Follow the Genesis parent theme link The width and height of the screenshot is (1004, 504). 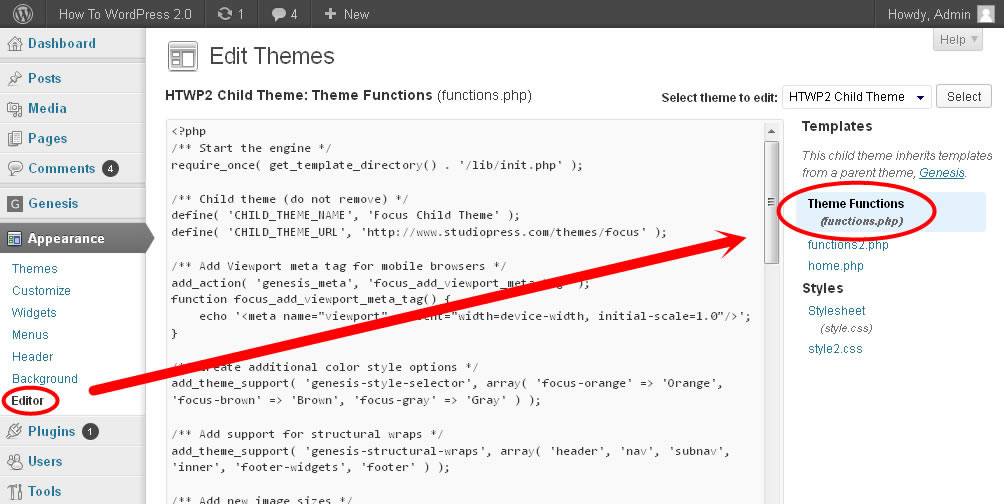click(941, 172)
